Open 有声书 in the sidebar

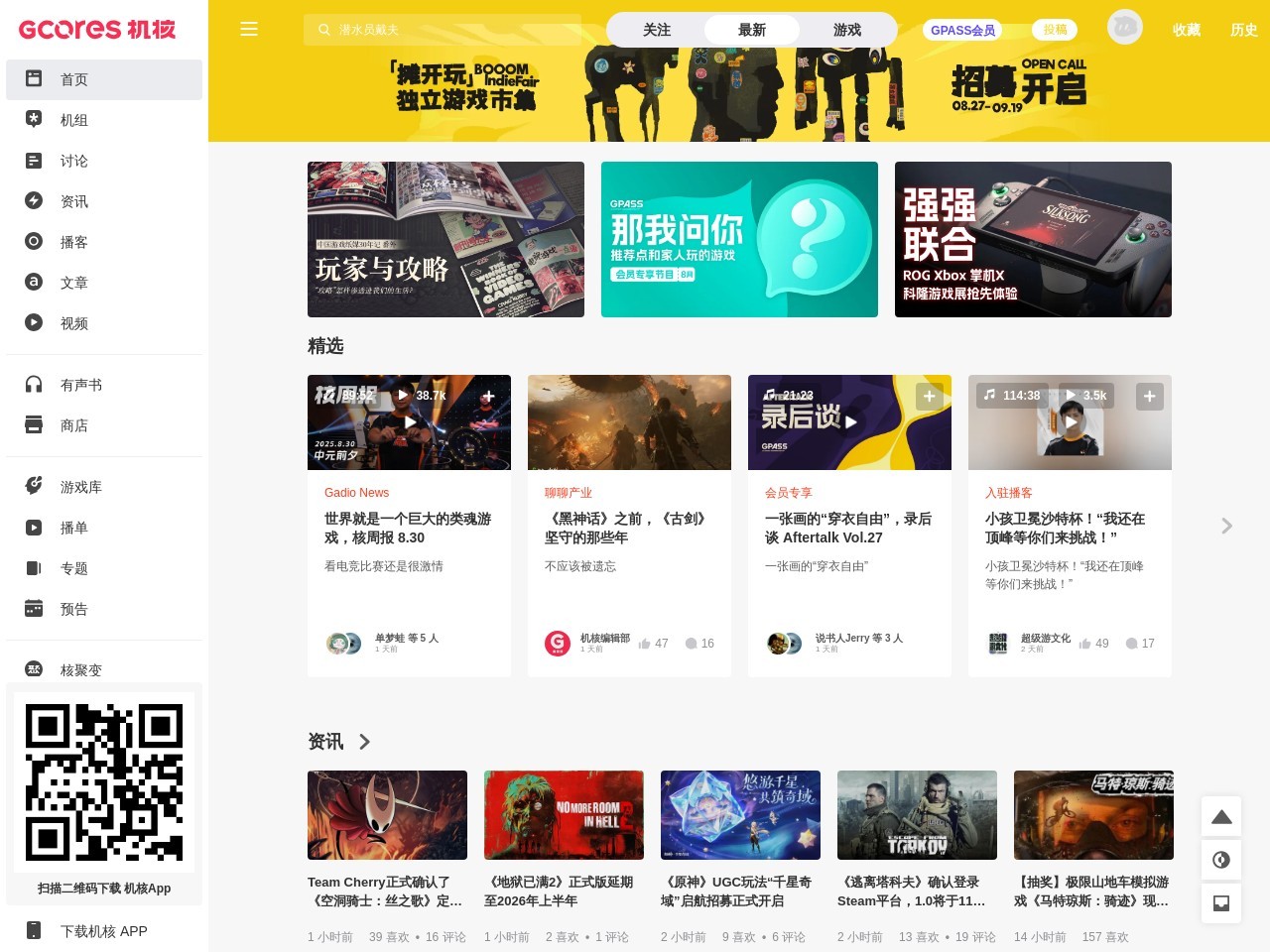click(x=104, y=385)
